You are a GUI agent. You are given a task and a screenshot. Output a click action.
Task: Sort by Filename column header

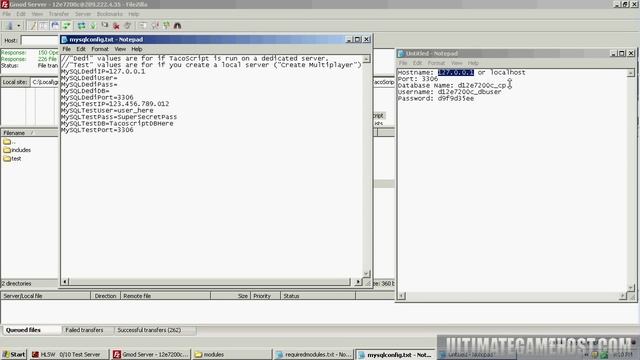click(29, 133)
